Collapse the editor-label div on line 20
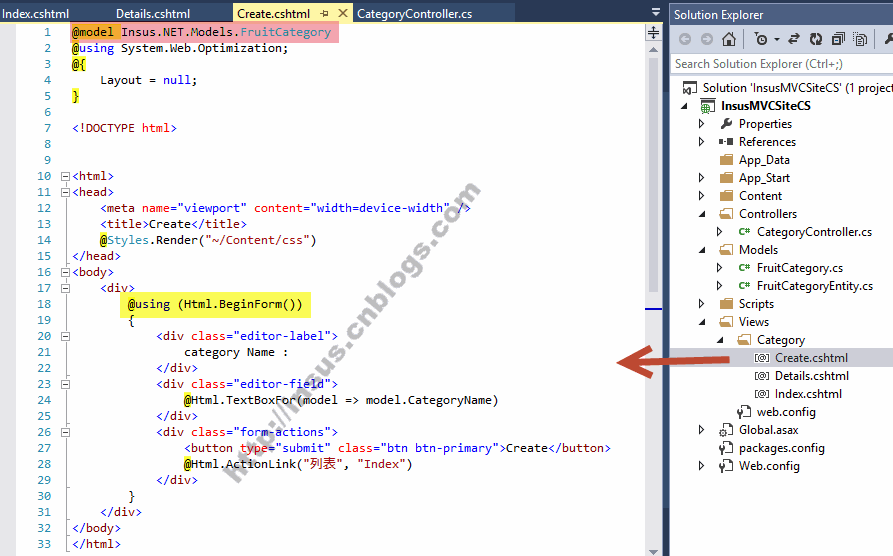 (65, 337)
